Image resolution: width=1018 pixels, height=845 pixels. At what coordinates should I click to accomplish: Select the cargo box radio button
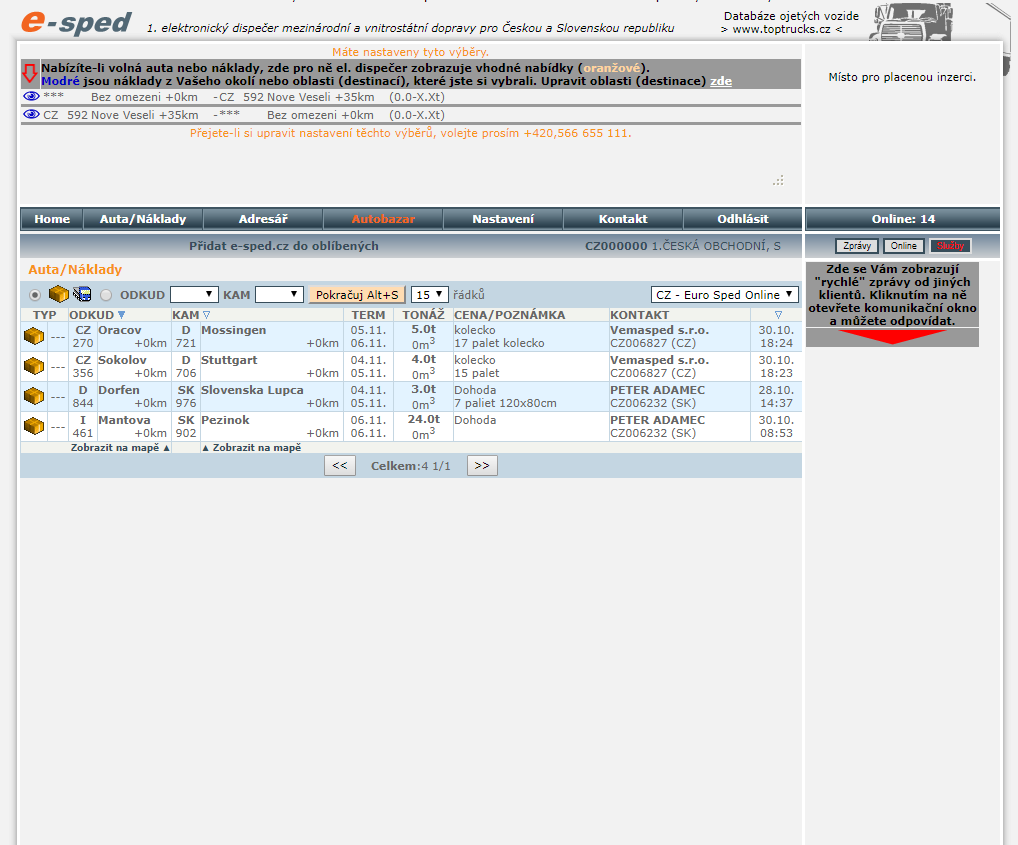coord(35,295)
